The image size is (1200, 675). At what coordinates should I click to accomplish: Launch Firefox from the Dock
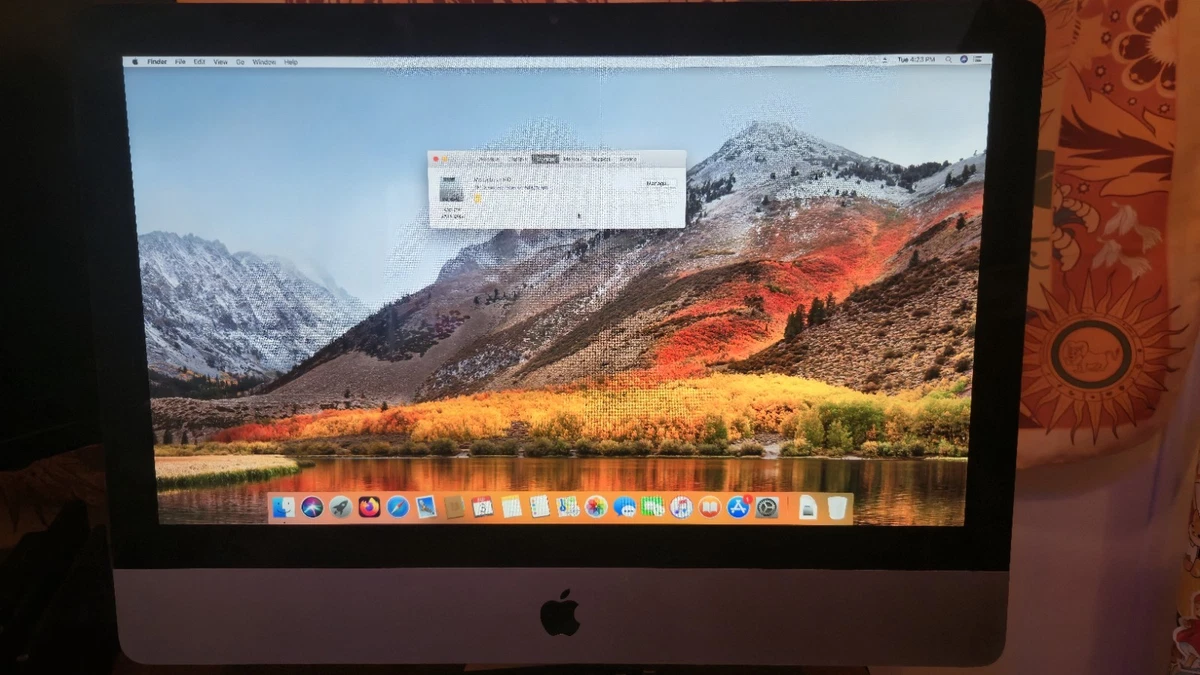(x=369, y=507)
